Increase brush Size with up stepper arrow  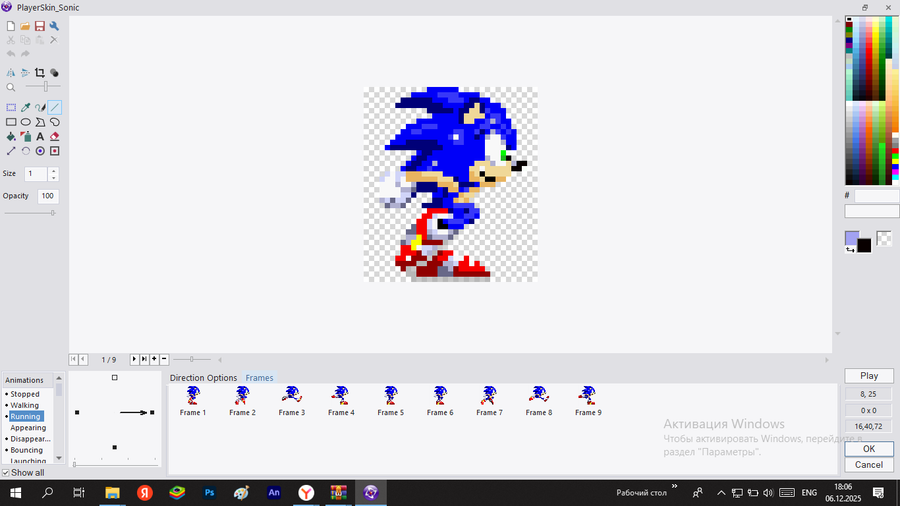coord(53,170)
